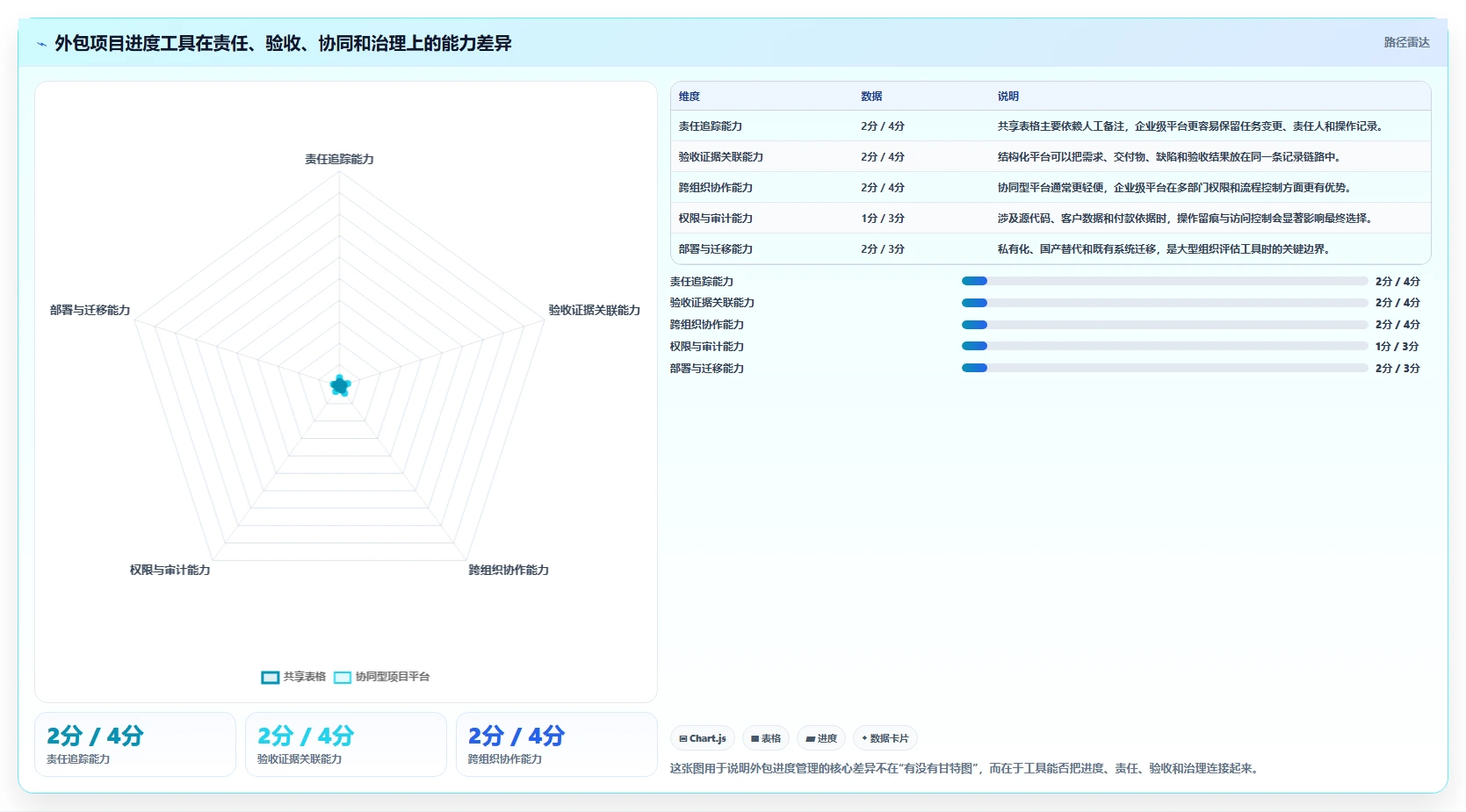
Task: Click radar axis label 责任追踪能力
Action: point(339,159)
